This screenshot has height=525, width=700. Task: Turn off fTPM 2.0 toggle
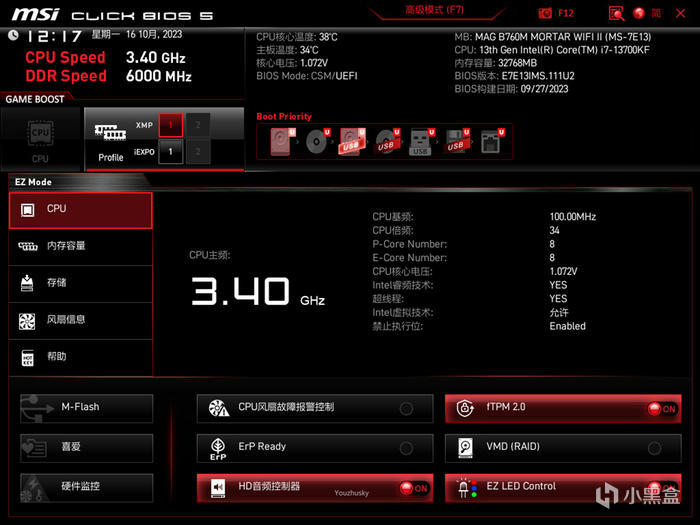pyautogui.click(x=662, y=408)
